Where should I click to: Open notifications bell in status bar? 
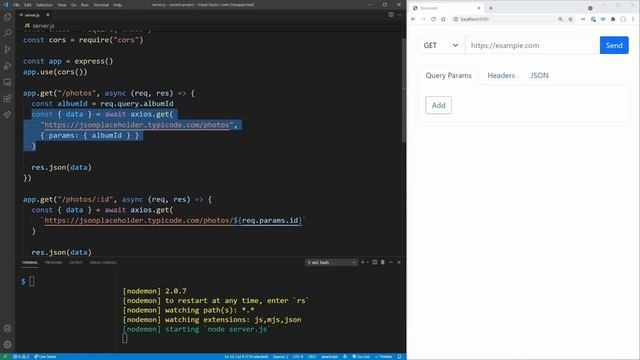coord(400,357)
